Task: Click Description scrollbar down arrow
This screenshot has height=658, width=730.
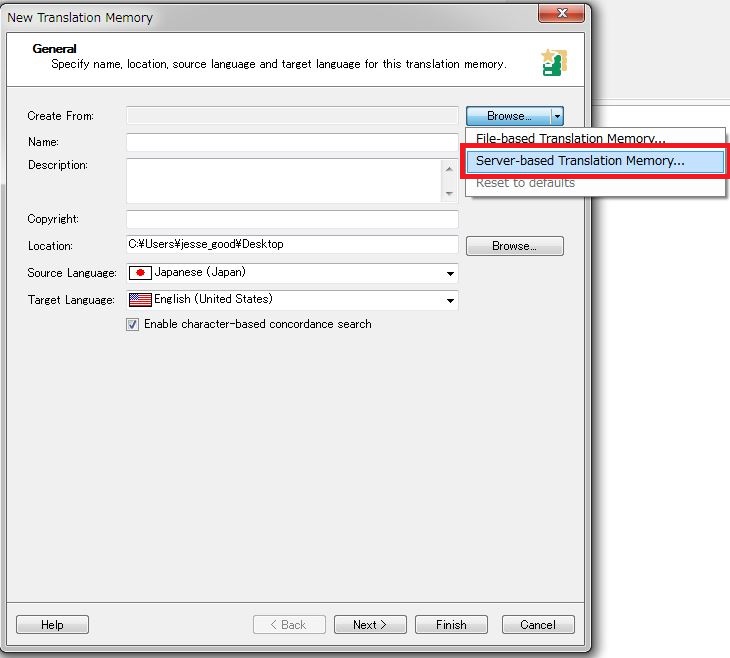Action: pos(448,194)
